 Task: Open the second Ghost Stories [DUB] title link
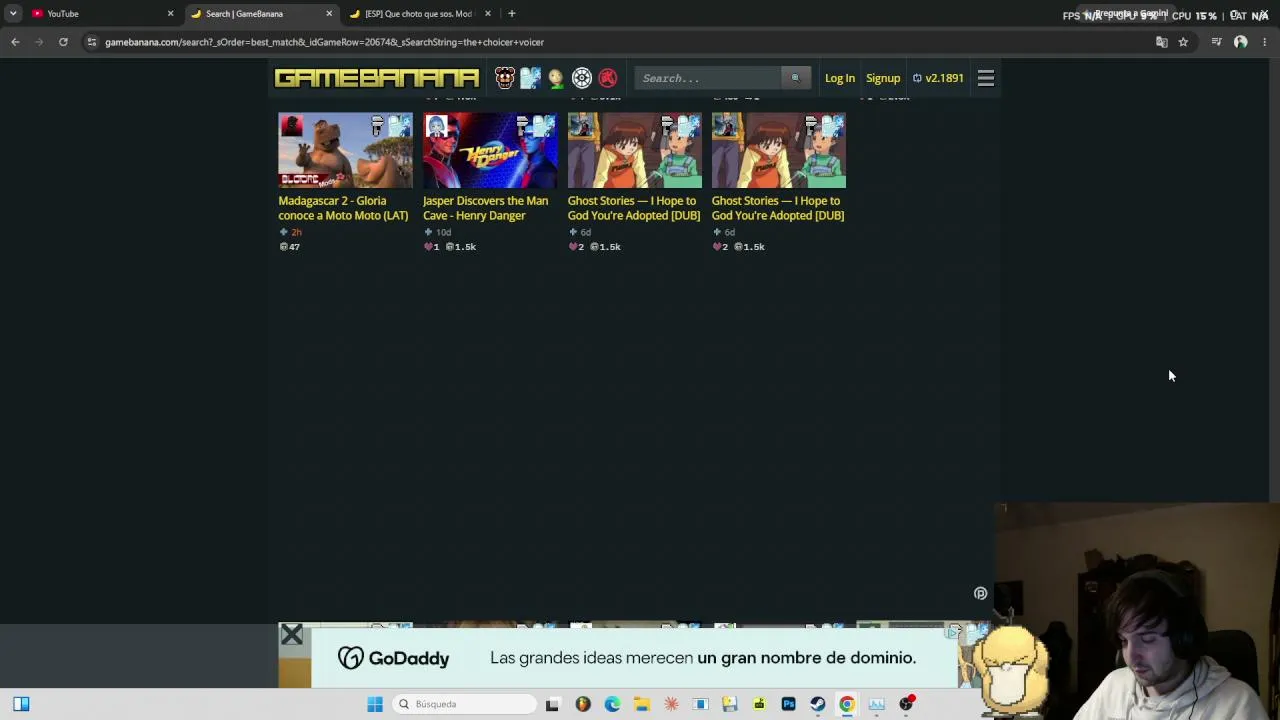778,208
